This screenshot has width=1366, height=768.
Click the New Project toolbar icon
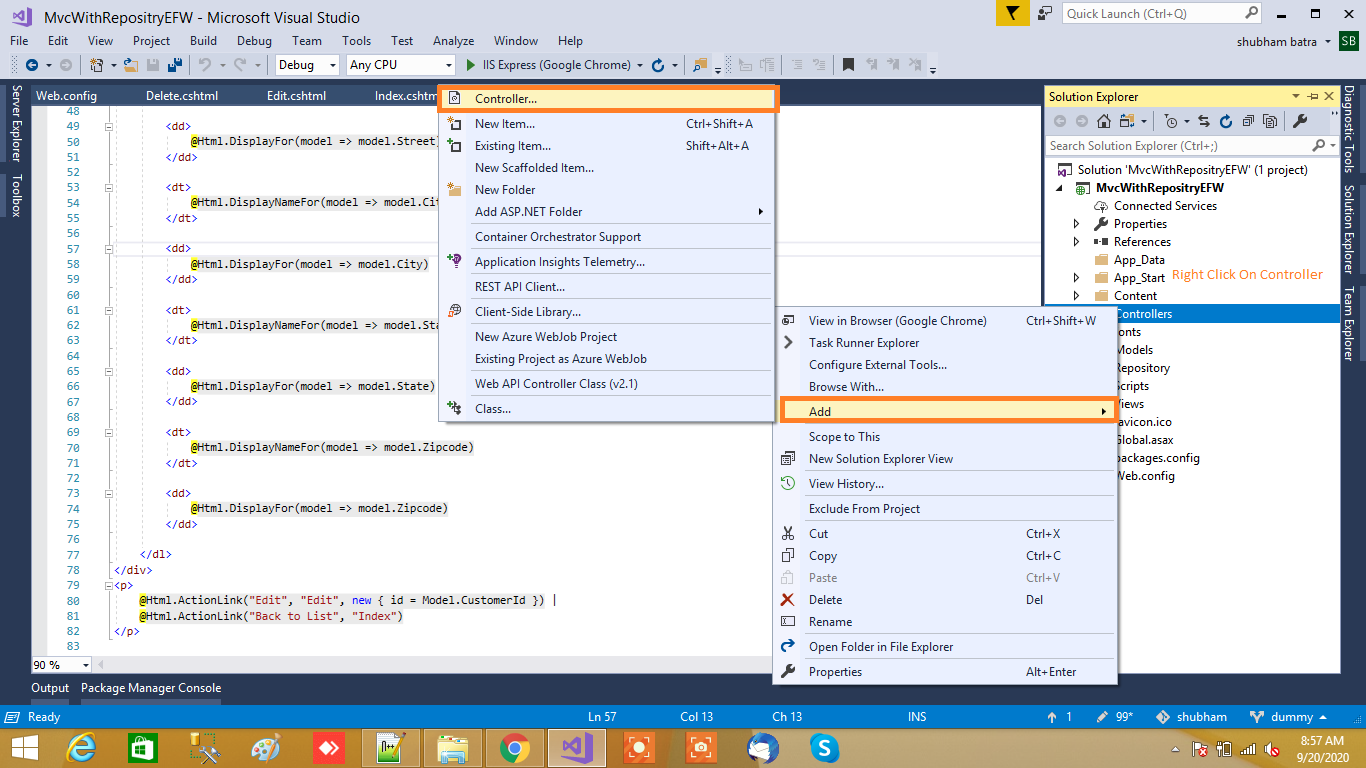pos(97,65)
